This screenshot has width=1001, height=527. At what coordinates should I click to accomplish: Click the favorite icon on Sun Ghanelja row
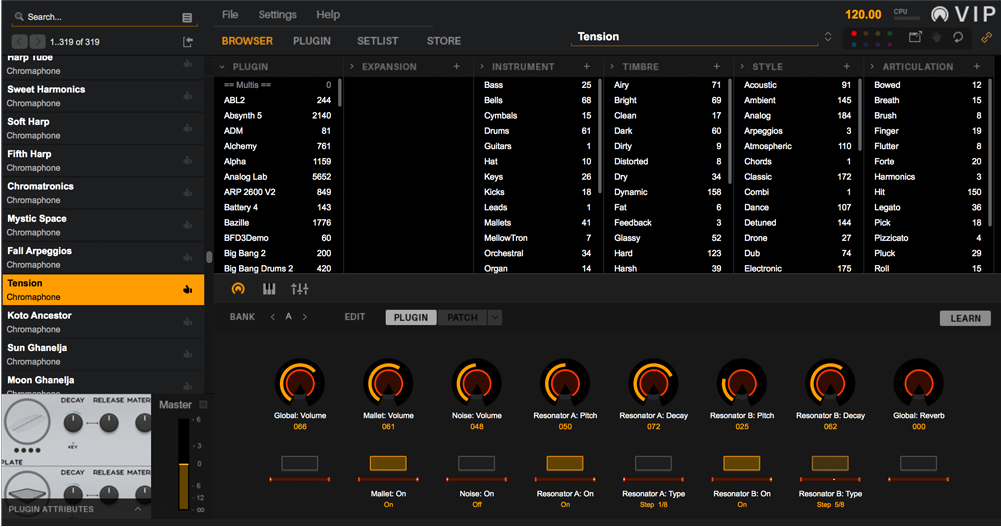[188, 354]
